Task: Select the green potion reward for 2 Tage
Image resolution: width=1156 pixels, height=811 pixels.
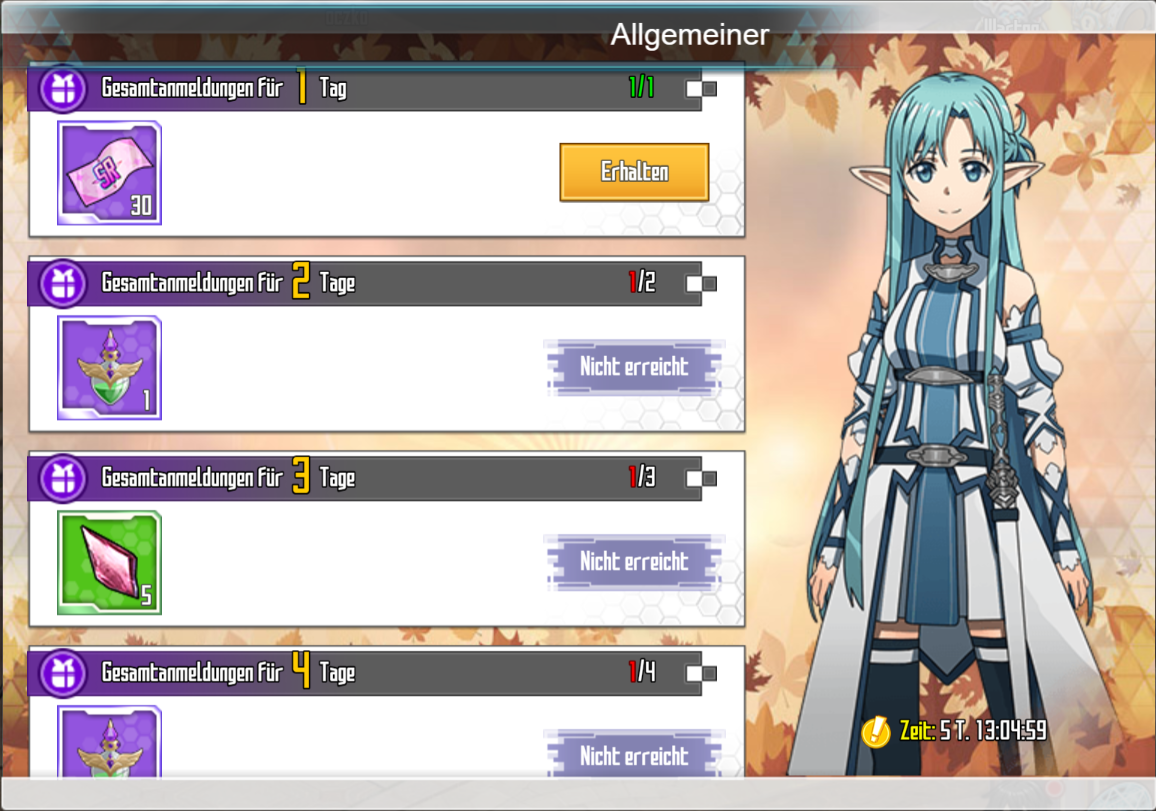Action: point(109,368)
